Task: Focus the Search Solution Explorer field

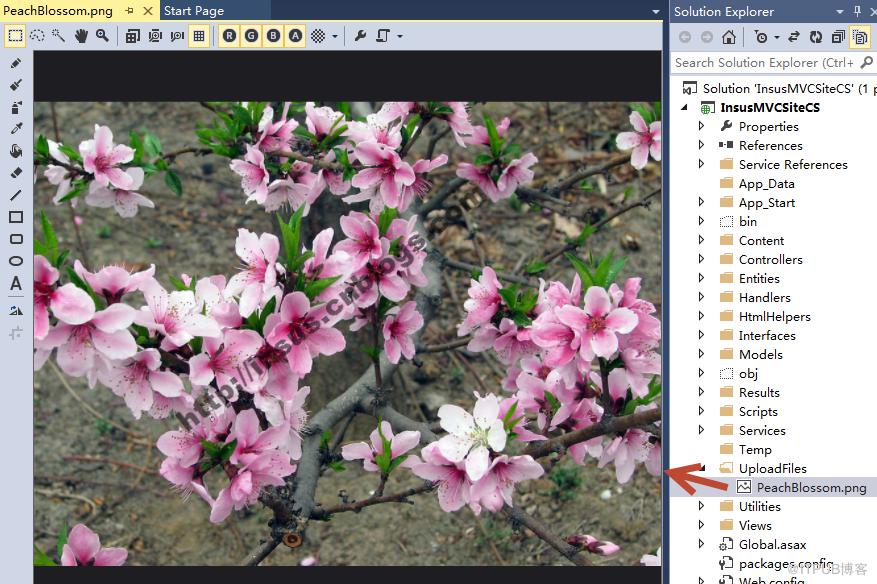Action: tap(764, 63)
